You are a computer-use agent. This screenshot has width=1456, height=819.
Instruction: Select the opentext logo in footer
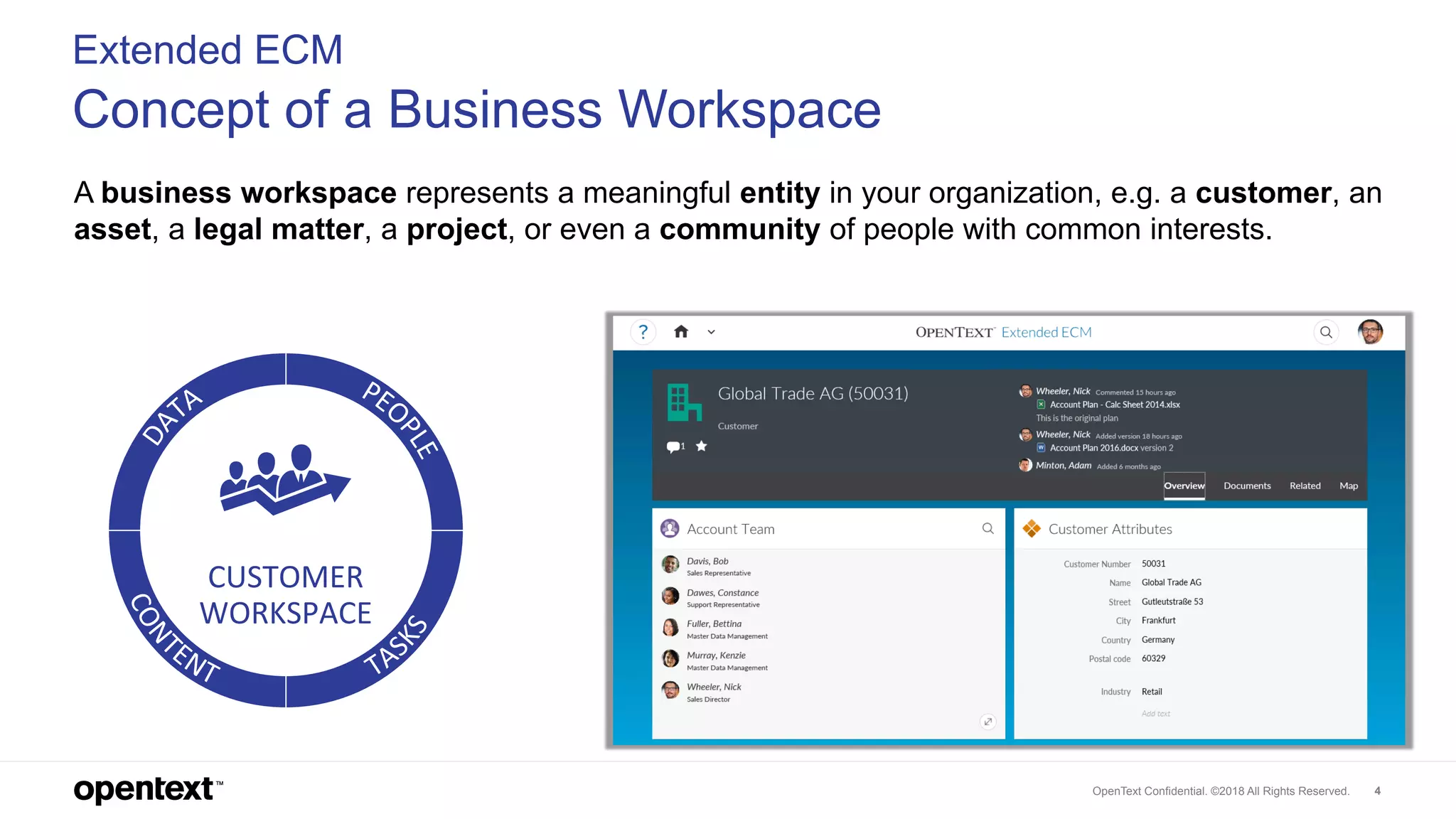point(148,790)
